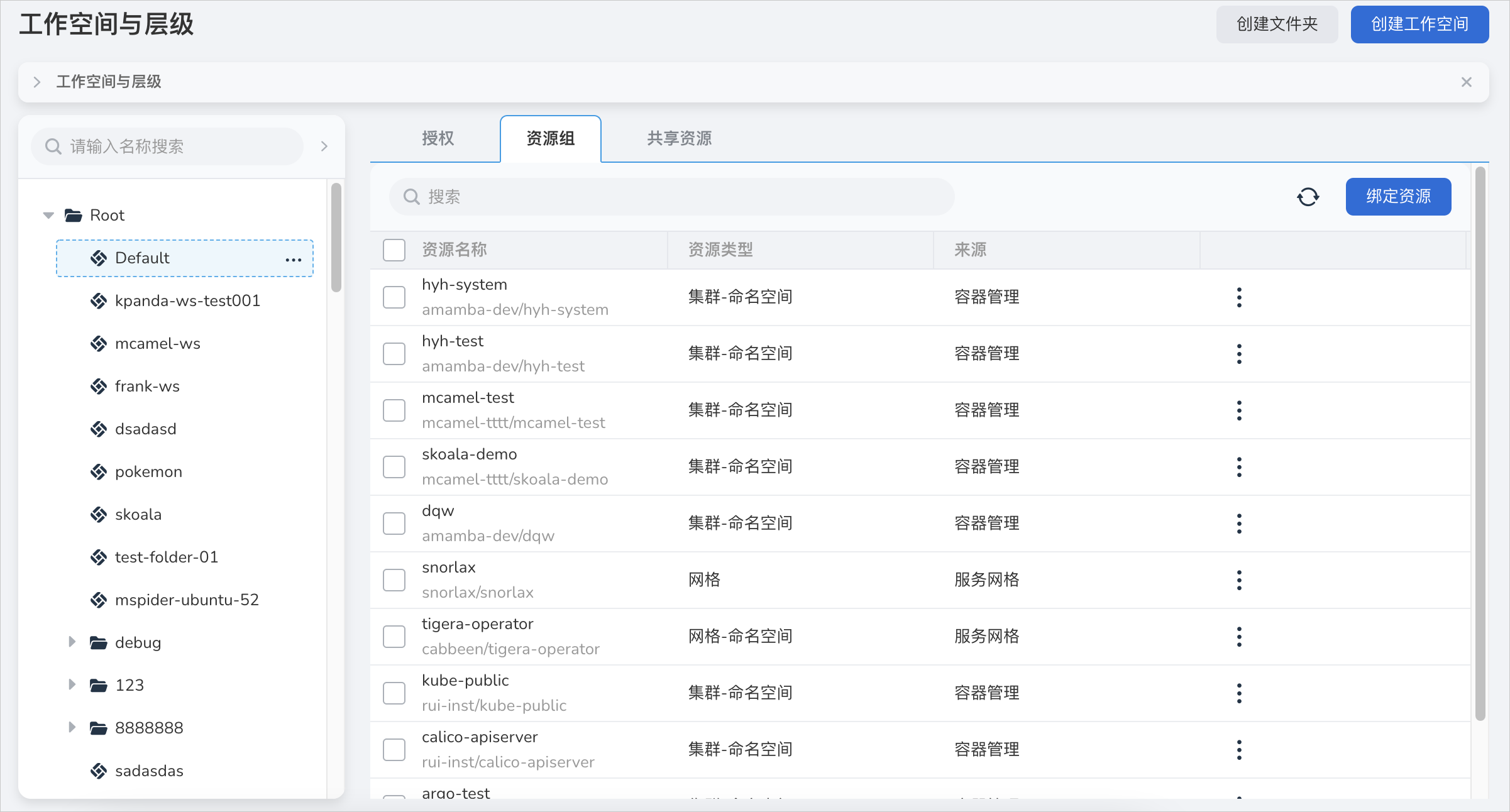Screen dimensions: 1510x812
Task: Open the kebab menu for skoala-demo row
Action: 1239,467
